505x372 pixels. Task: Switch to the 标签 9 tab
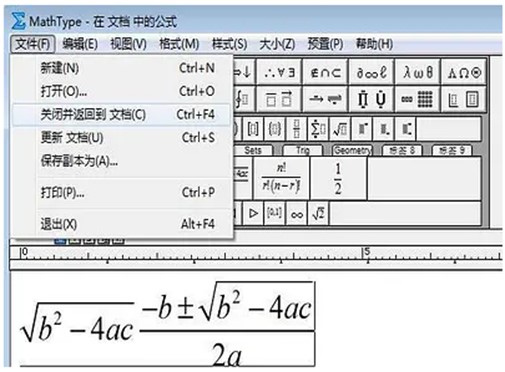point(452,150)
